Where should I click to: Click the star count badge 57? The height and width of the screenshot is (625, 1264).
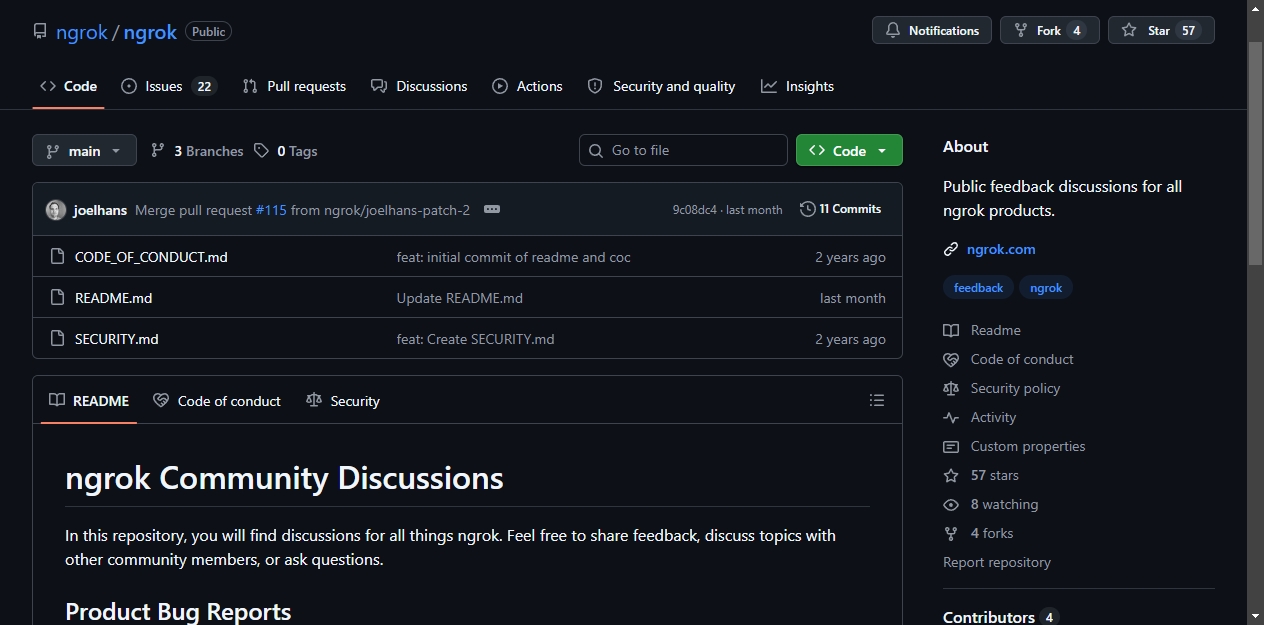pyautogui.click(x=1188, y=30)
